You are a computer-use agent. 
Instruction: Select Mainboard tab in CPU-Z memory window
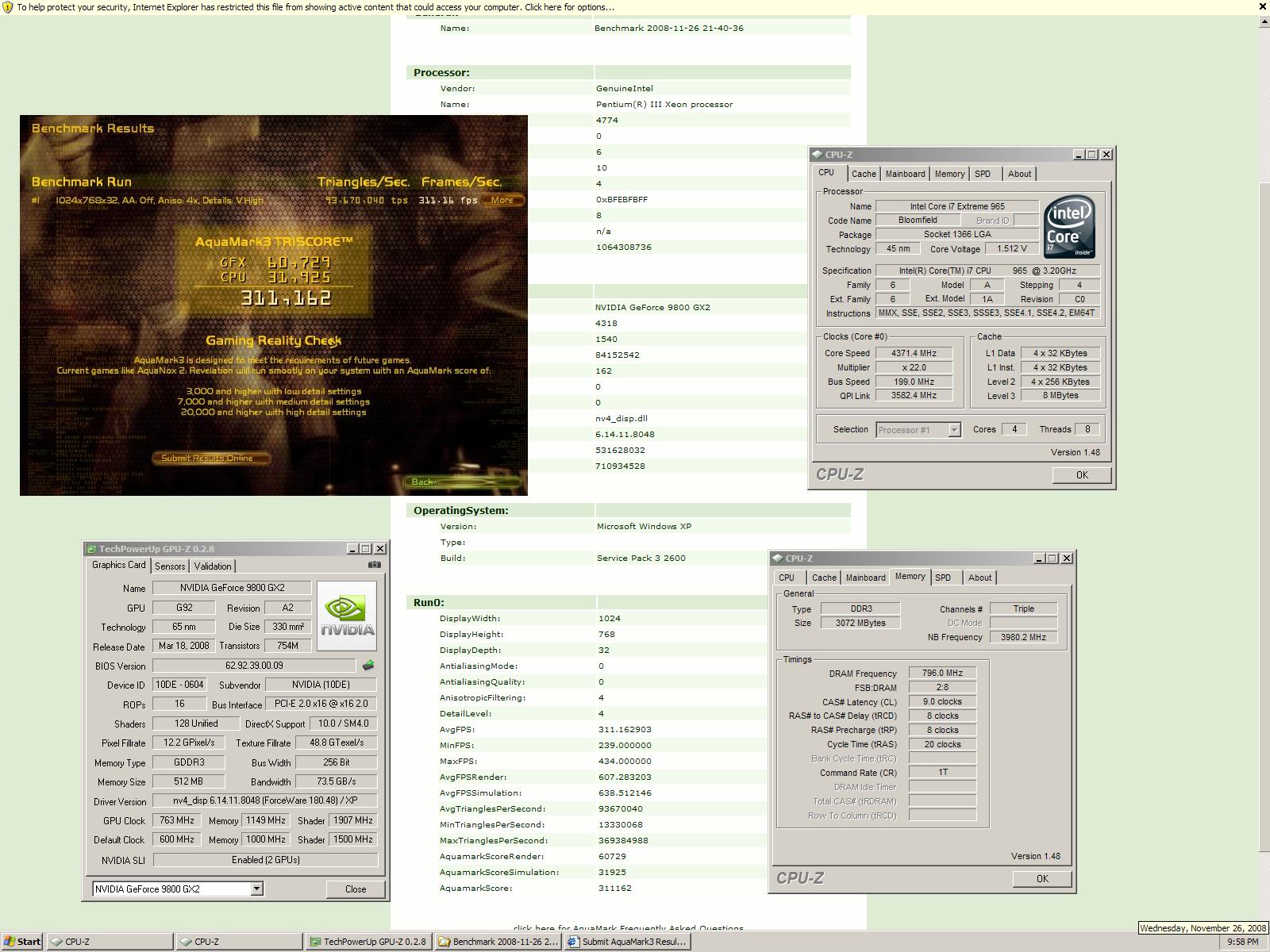click(865, 578)
